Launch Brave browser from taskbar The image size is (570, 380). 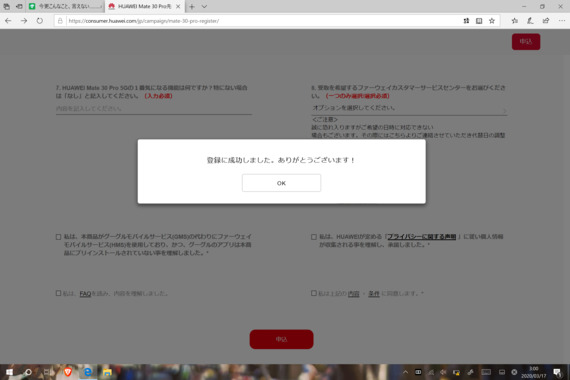point(68,372)
